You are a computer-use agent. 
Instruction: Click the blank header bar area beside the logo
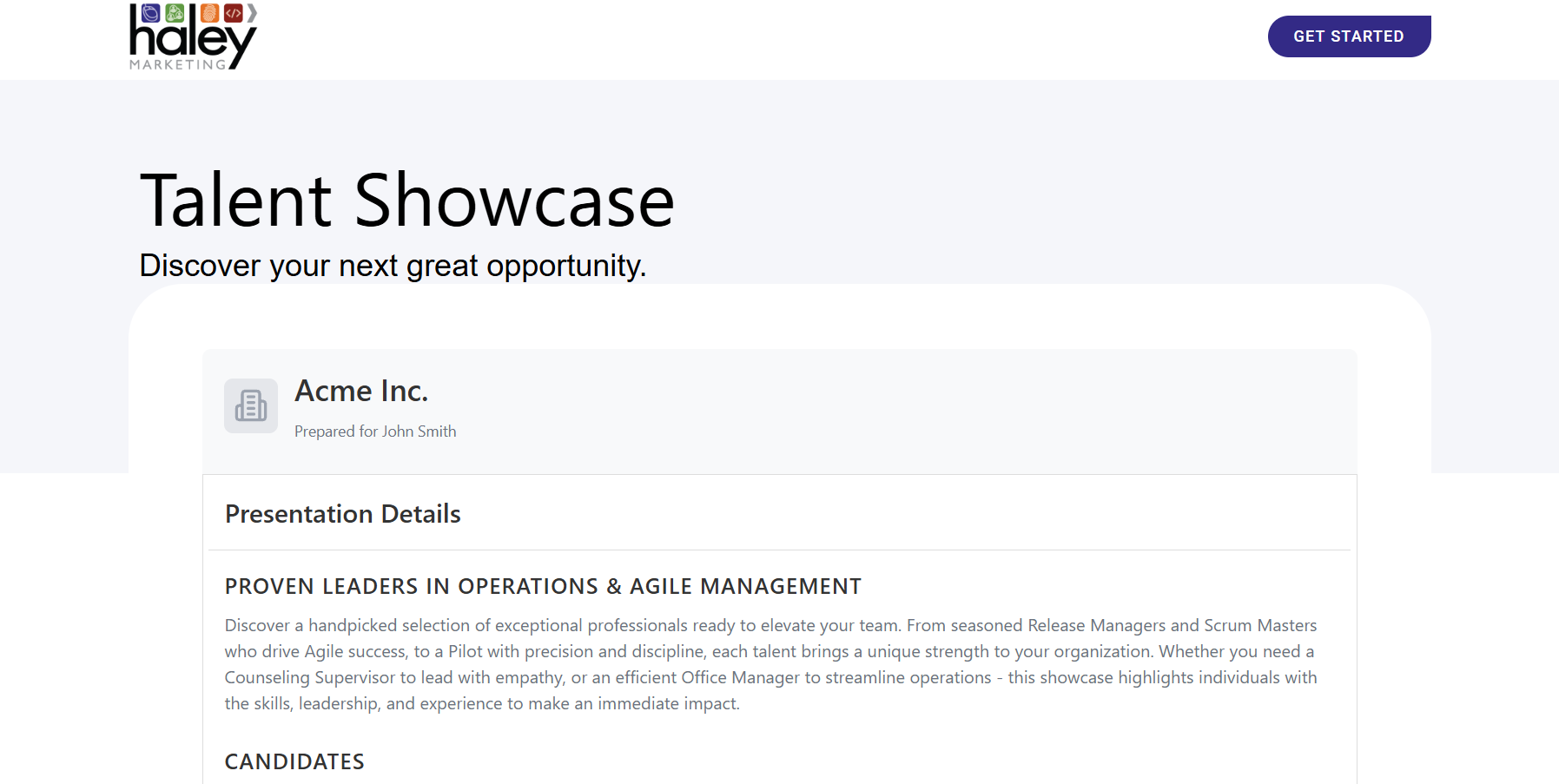[x=738, y=39]
